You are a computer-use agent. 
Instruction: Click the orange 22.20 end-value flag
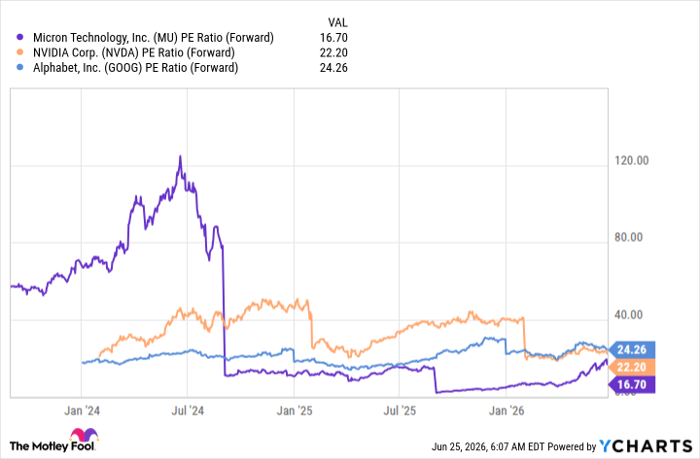pos(632,367)
